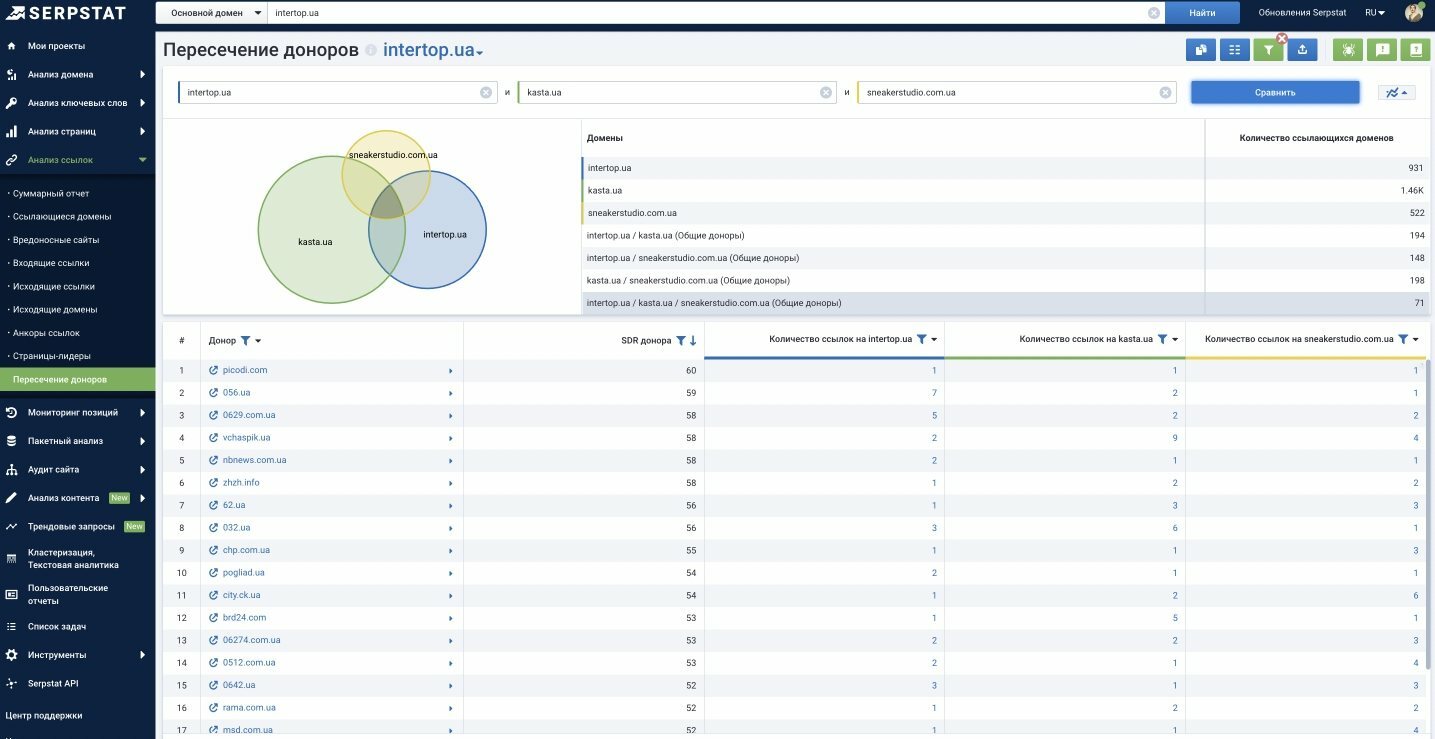
Task: Click the Найти search button
Action: point(1203,13)
